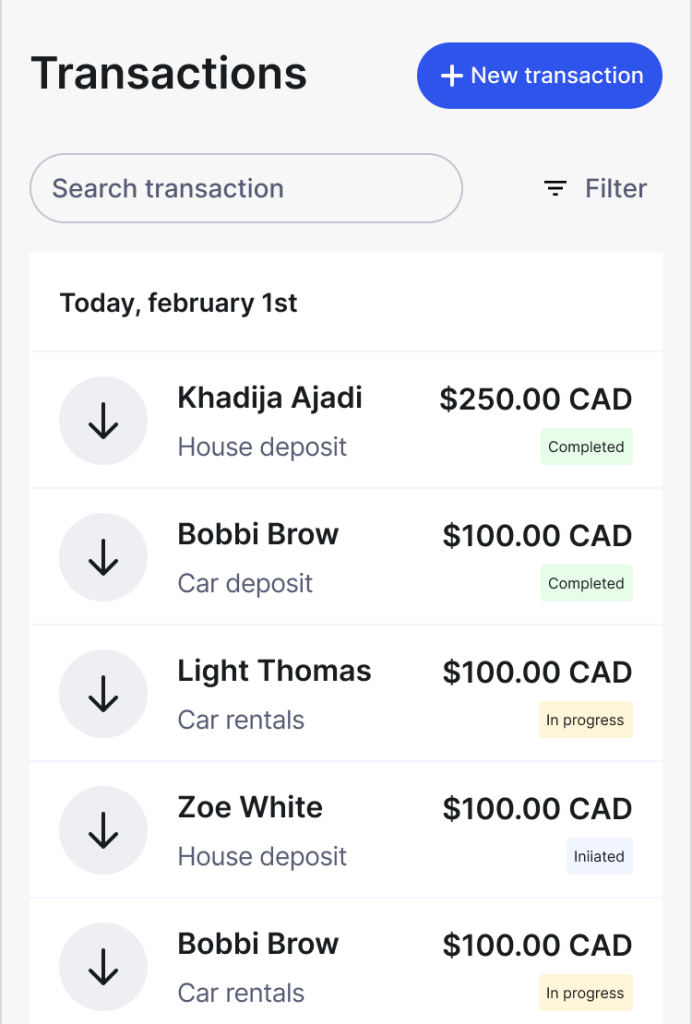
Task: Click Khadija Ajadi's down arrow icon
Action: point(103,421)
